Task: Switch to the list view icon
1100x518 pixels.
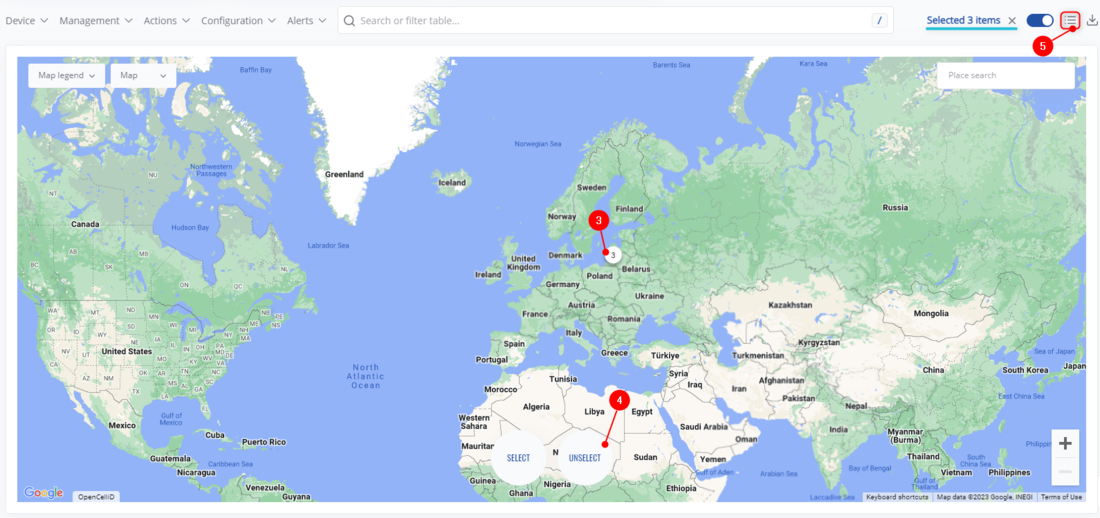Action: (1070, 20)
